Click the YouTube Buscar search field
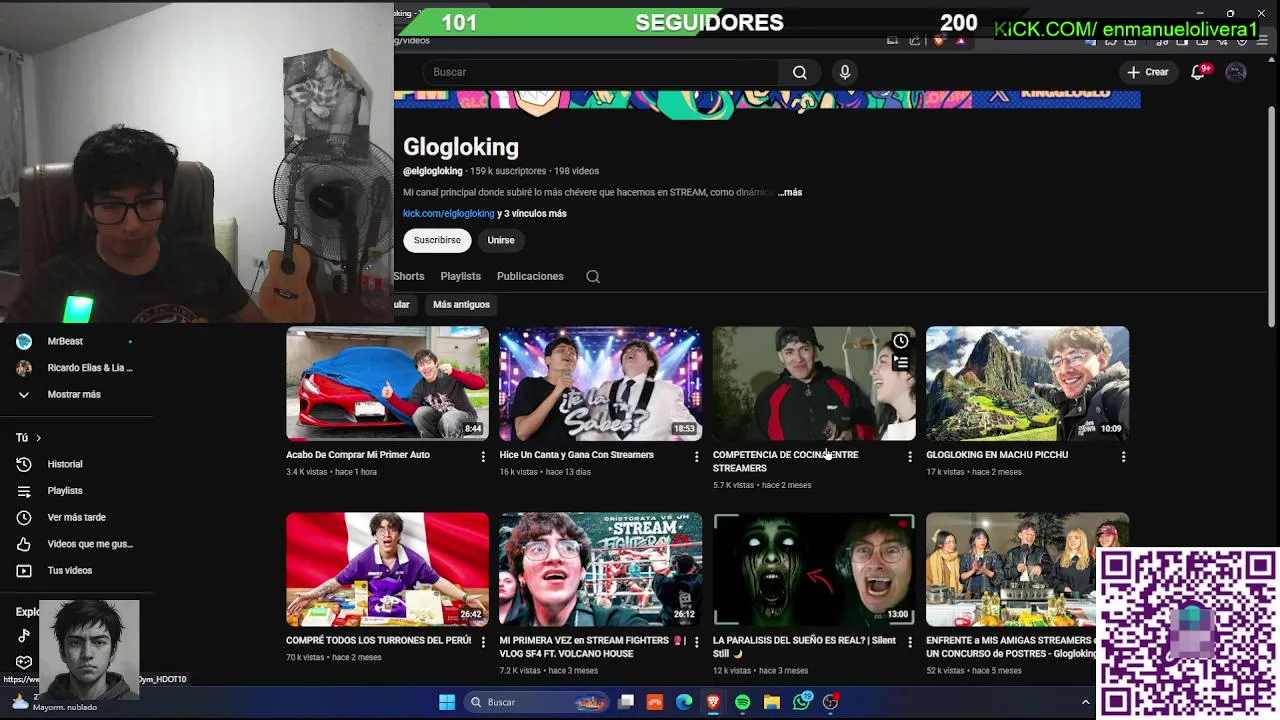The width and height of the screenshot is (1280, 720). tap(600, 72)
